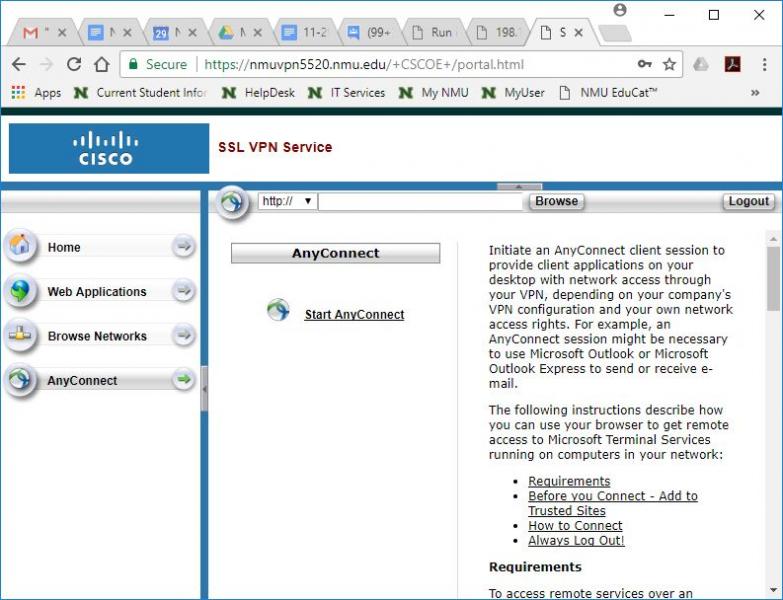Click the icon beside Start AnyConnect
This screenshot has width=783, height=600.
pos(278,310)
